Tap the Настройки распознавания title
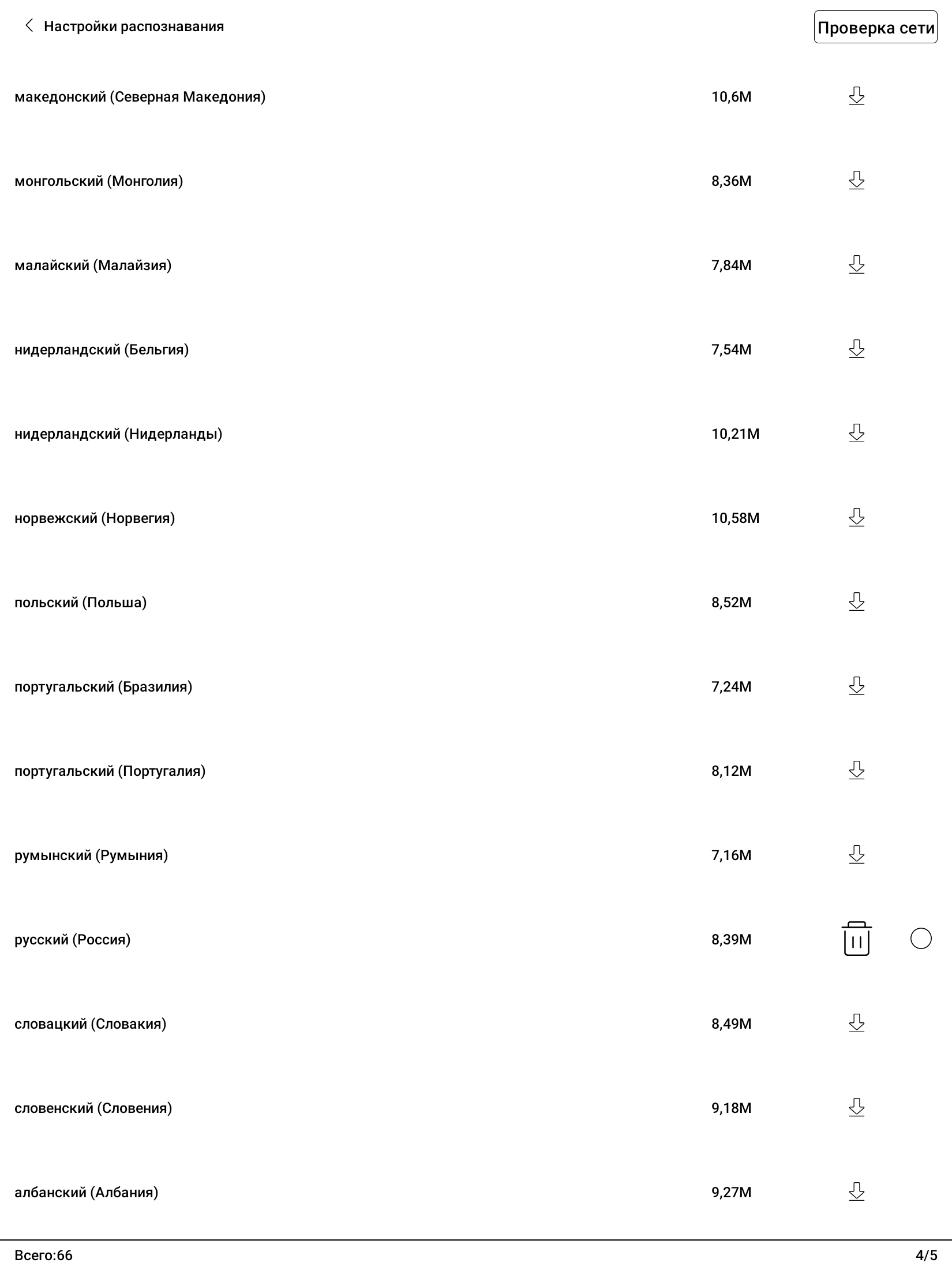 pos(134,27)
